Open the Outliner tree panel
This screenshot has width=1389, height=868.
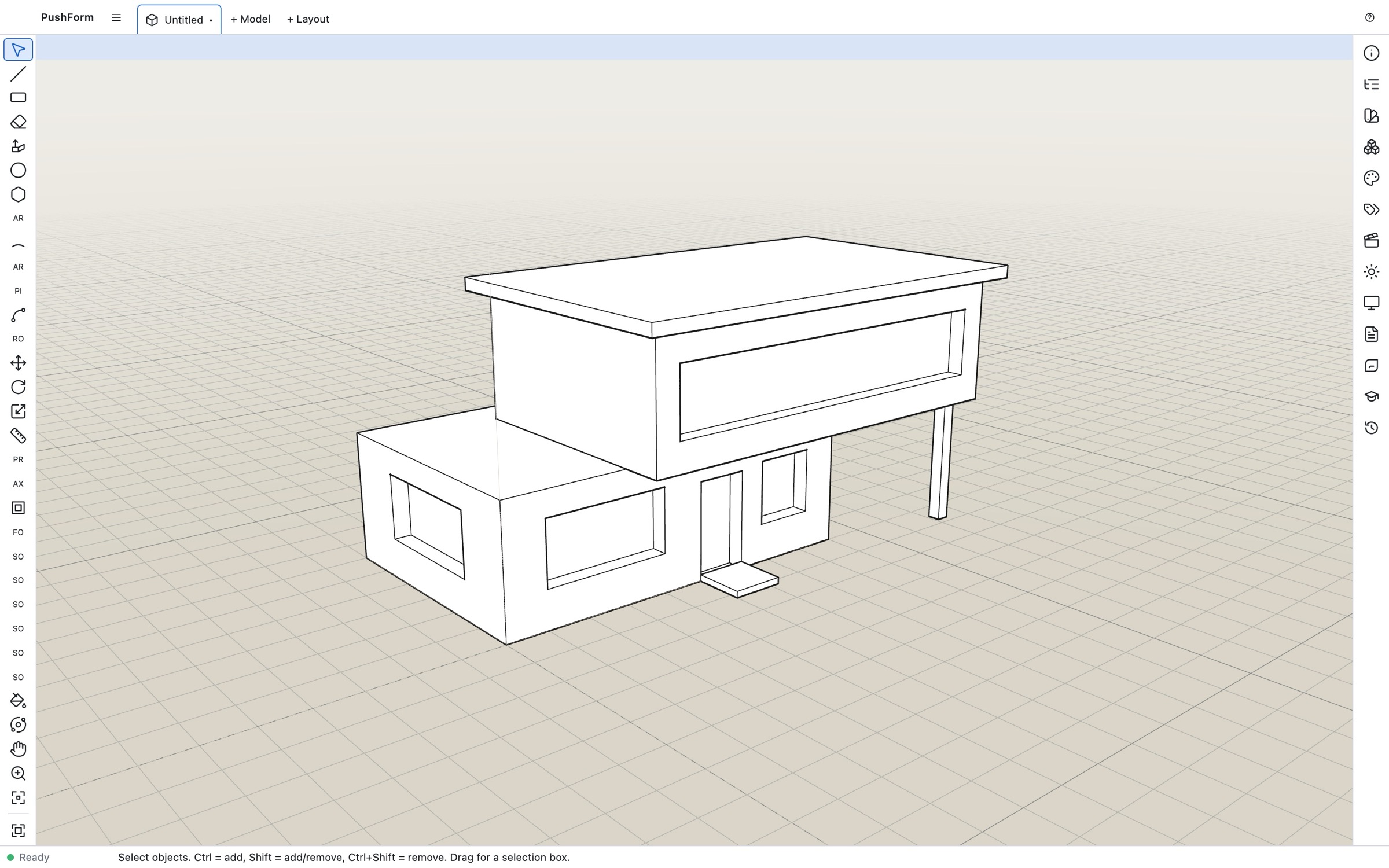pyautogui.click(x=1371, y=84)
